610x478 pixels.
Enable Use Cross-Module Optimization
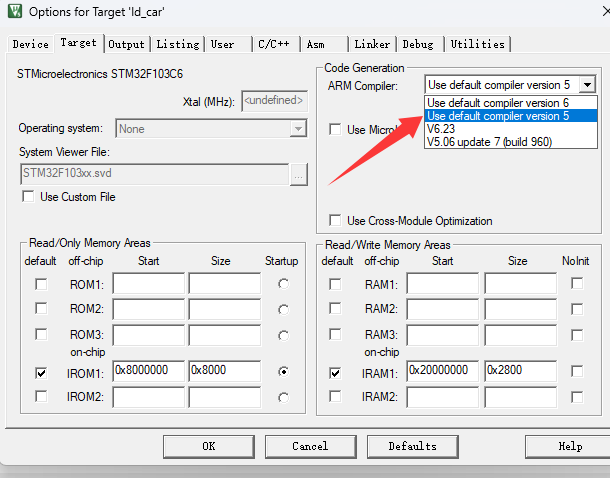click(x=335, y=220)
